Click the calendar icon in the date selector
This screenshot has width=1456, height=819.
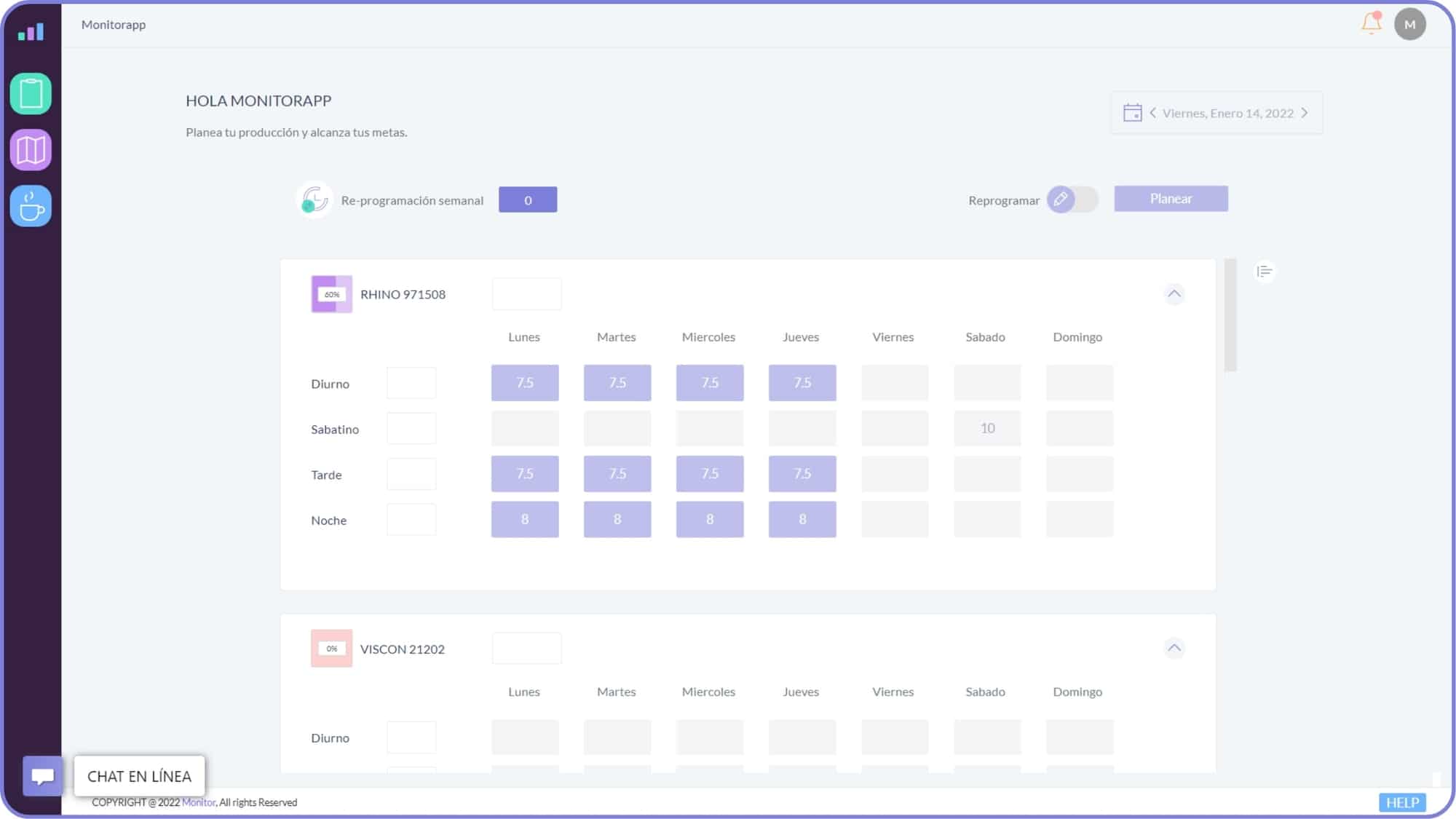pos(1133,112)
